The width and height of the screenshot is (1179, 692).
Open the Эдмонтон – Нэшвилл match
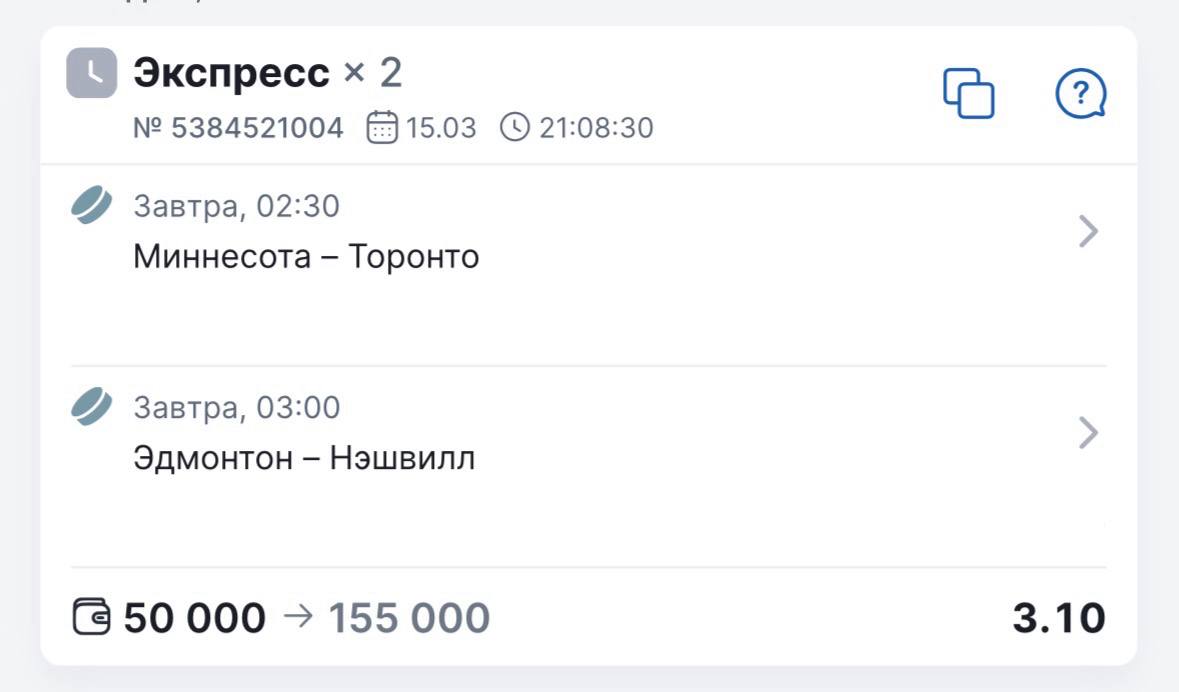pyautogui.click(x=304, y=459)
